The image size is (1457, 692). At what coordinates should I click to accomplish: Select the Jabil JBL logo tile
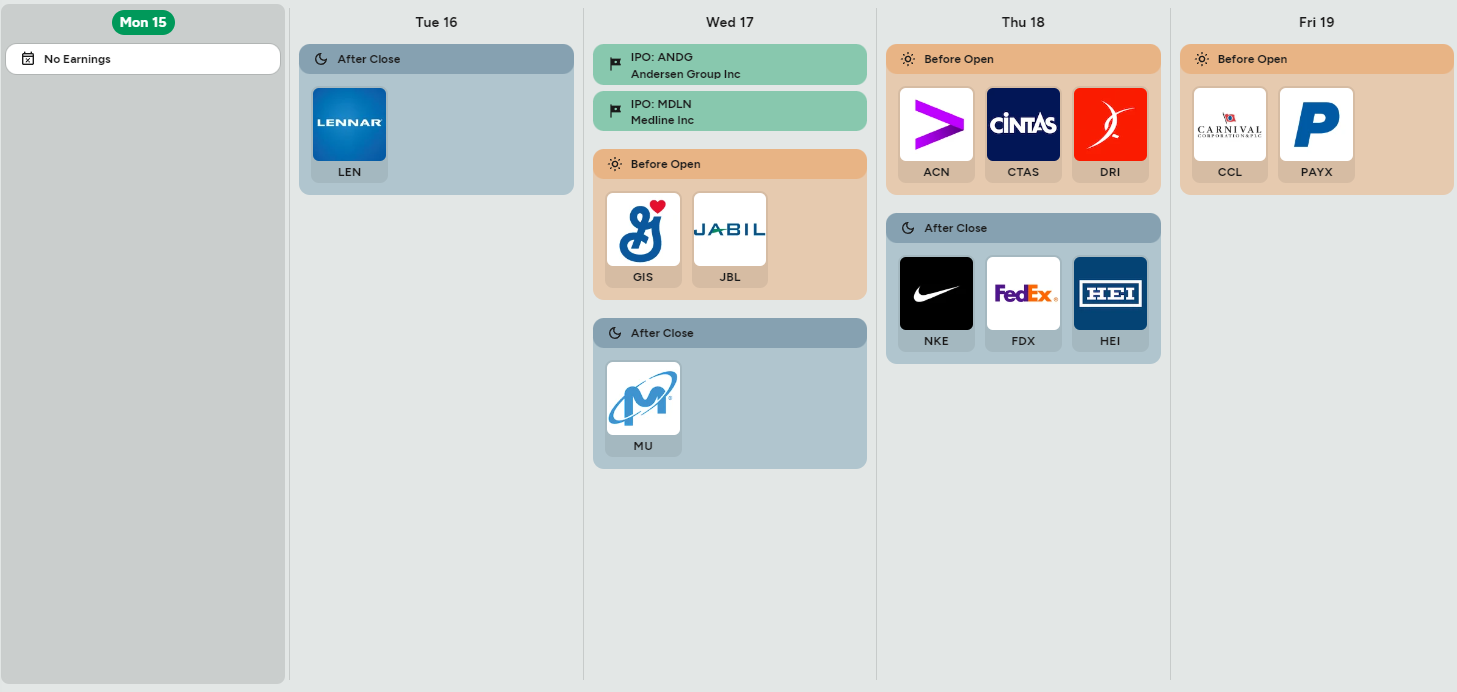(730, 230)
